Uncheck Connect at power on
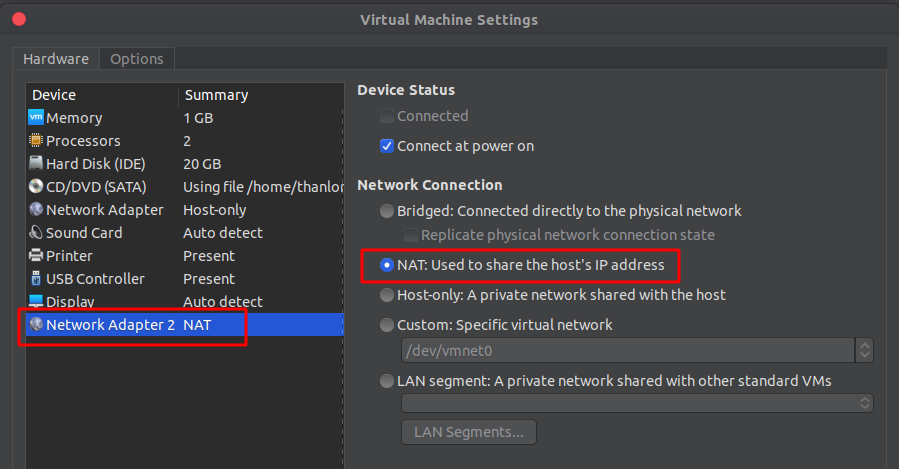 (387, 146)
